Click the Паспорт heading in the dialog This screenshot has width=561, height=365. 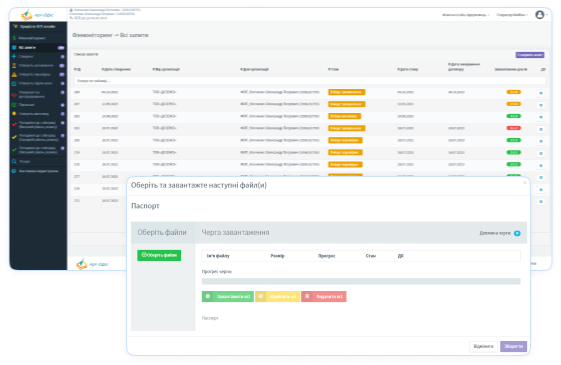145,206
